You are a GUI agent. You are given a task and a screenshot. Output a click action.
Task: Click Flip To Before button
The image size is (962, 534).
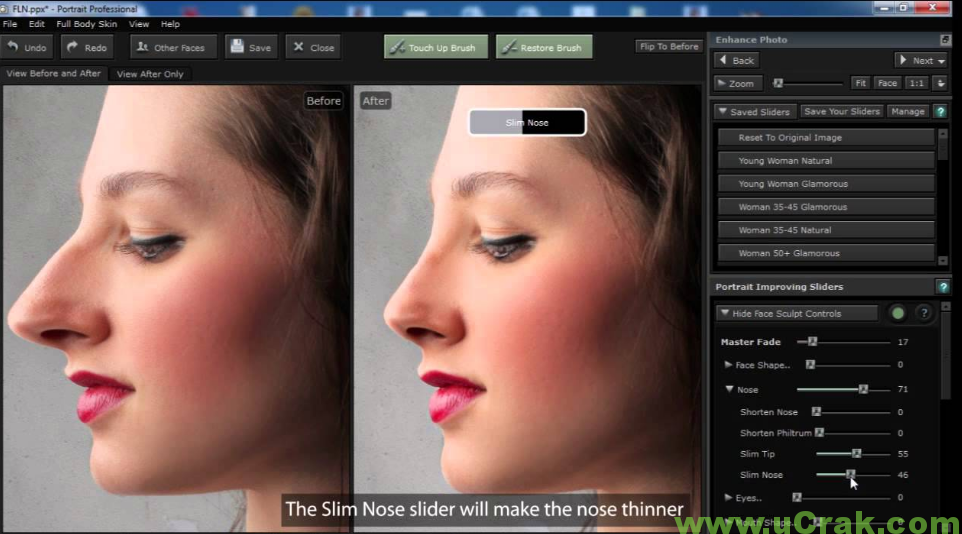(669, 47)
